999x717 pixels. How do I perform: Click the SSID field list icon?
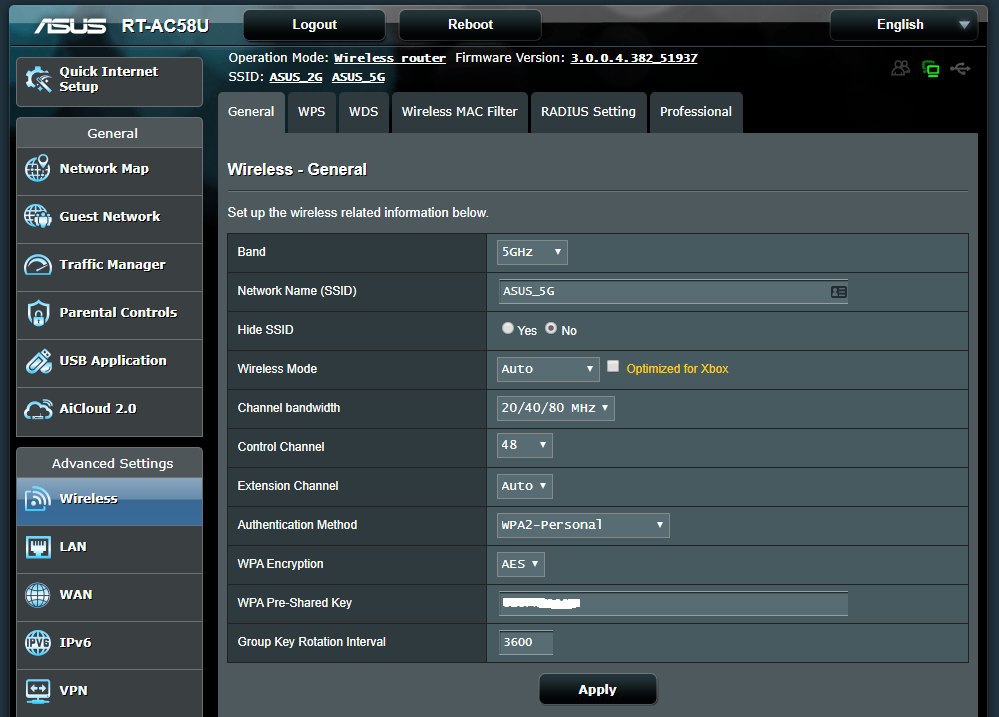(838, 291)
